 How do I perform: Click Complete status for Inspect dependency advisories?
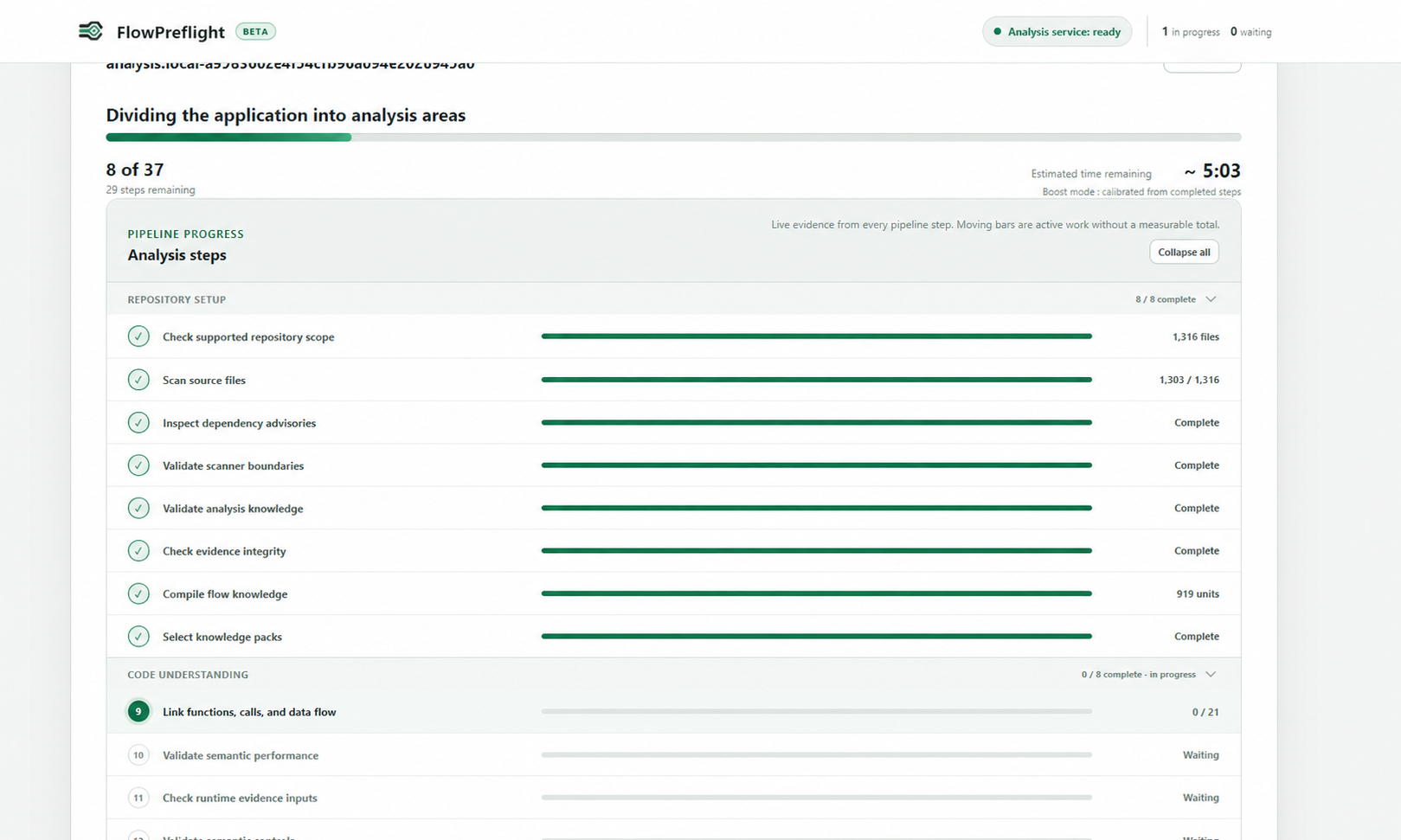1197,422
